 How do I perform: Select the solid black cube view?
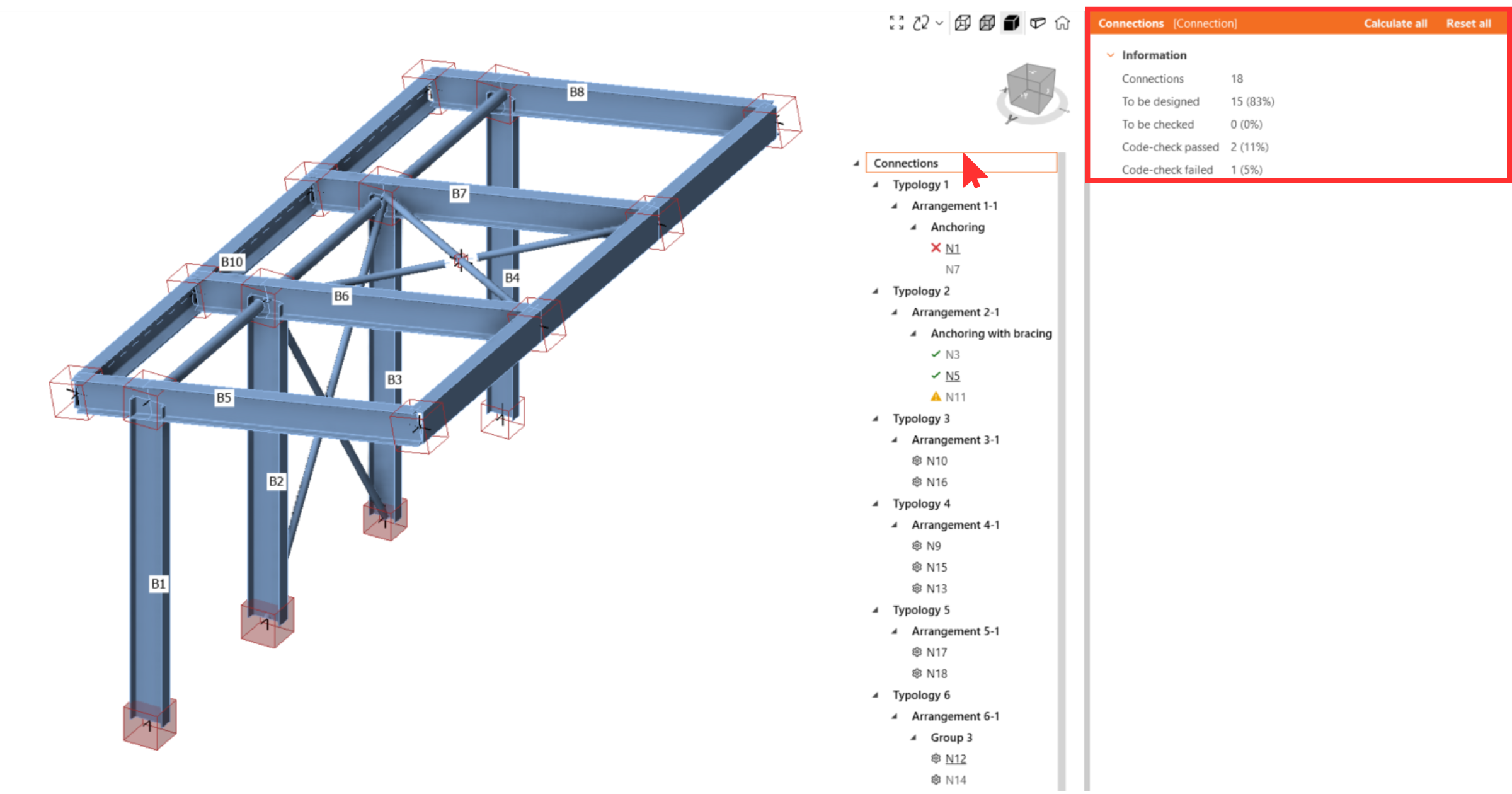click(x=1012, y=23)
